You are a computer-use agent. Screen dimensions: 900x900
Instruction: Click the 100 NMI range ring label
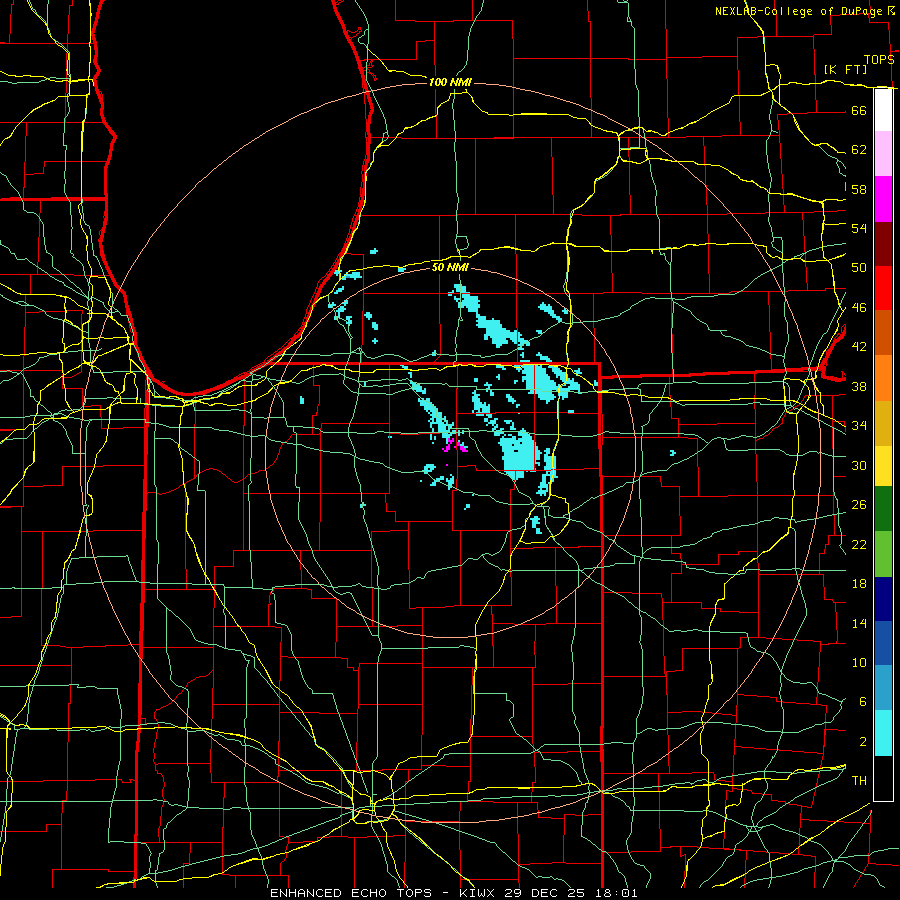(450, 82)
